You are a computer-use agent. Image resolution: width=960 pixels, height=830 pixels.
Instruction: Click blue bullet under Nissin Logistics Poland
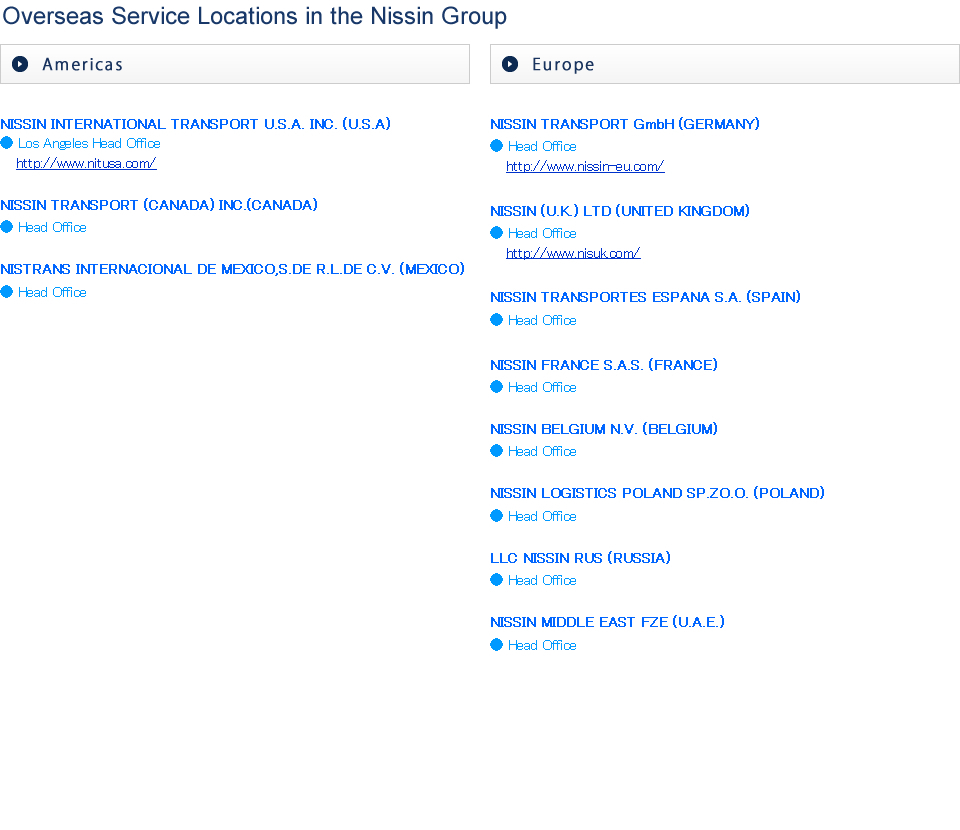497,516
